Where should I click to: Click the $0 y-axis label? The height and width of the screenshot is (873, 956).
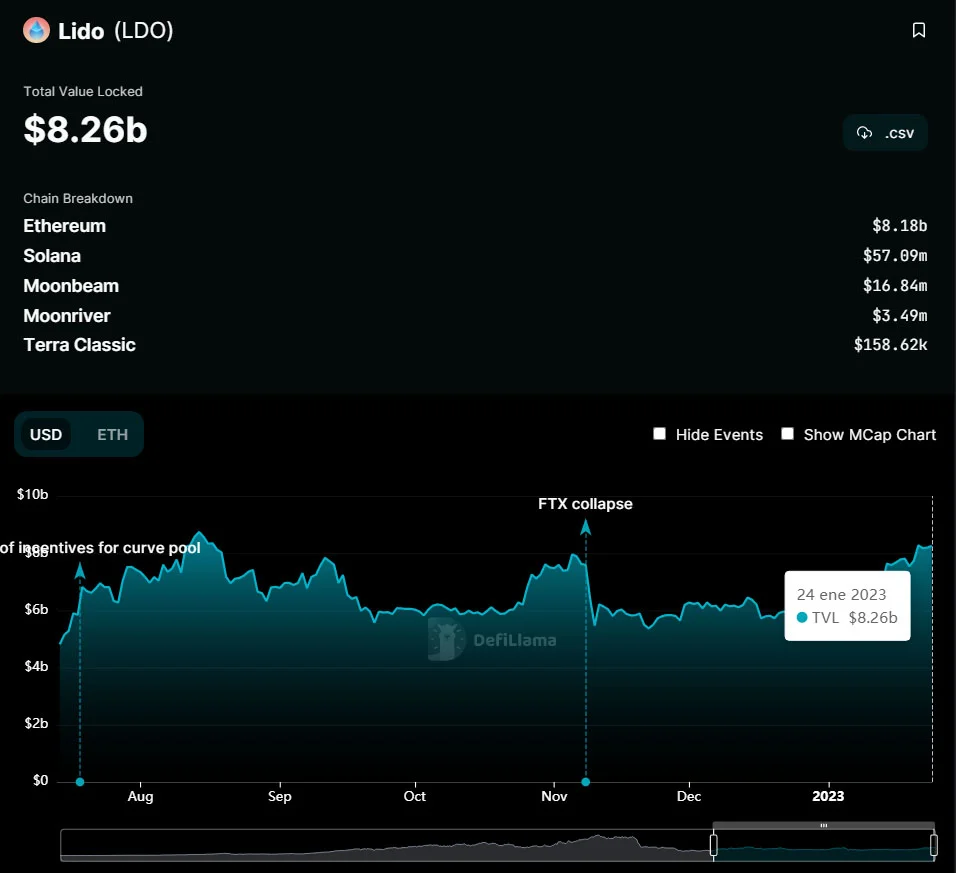pos(40,780)
